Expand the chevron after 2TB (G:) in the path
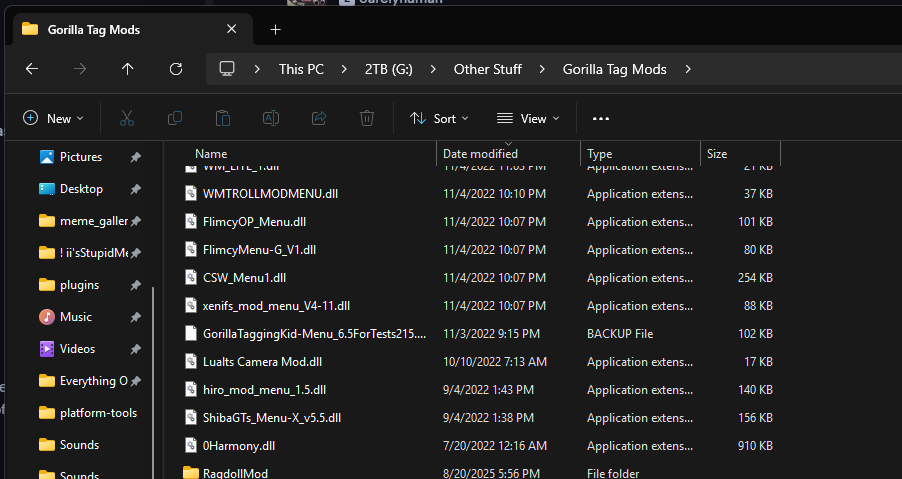This screenshot has width=902, height=479. tap(433, 69)
